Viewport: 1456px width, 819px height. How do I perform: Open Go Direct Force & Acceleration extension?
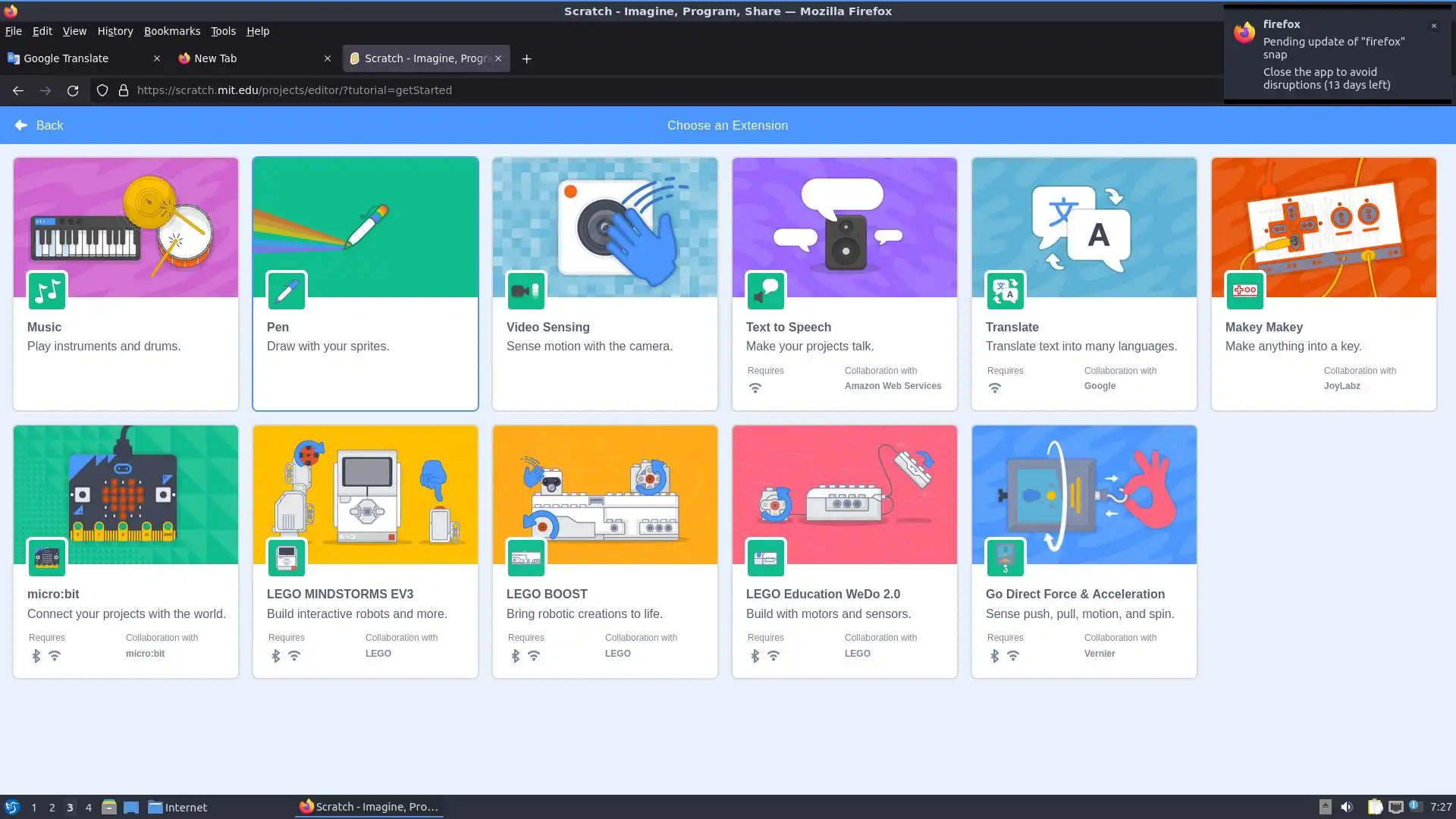click(x=1084, y=551)
